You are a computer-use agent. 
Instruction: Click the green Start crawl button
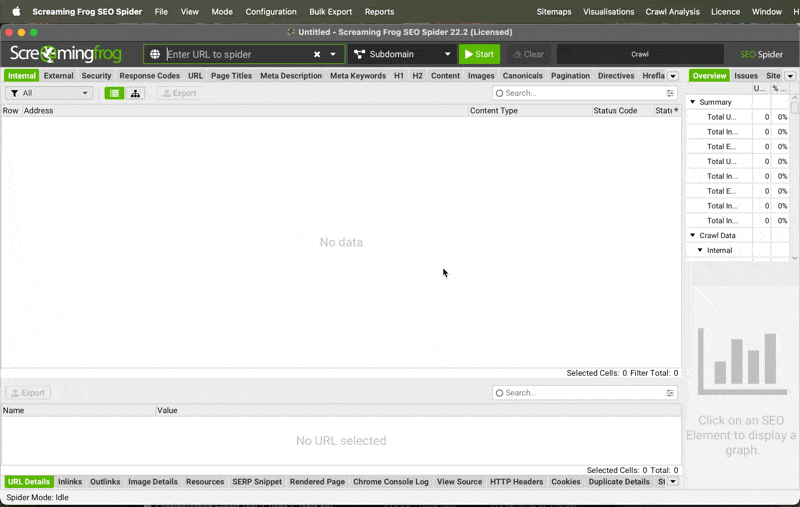[x=479, y=54]
